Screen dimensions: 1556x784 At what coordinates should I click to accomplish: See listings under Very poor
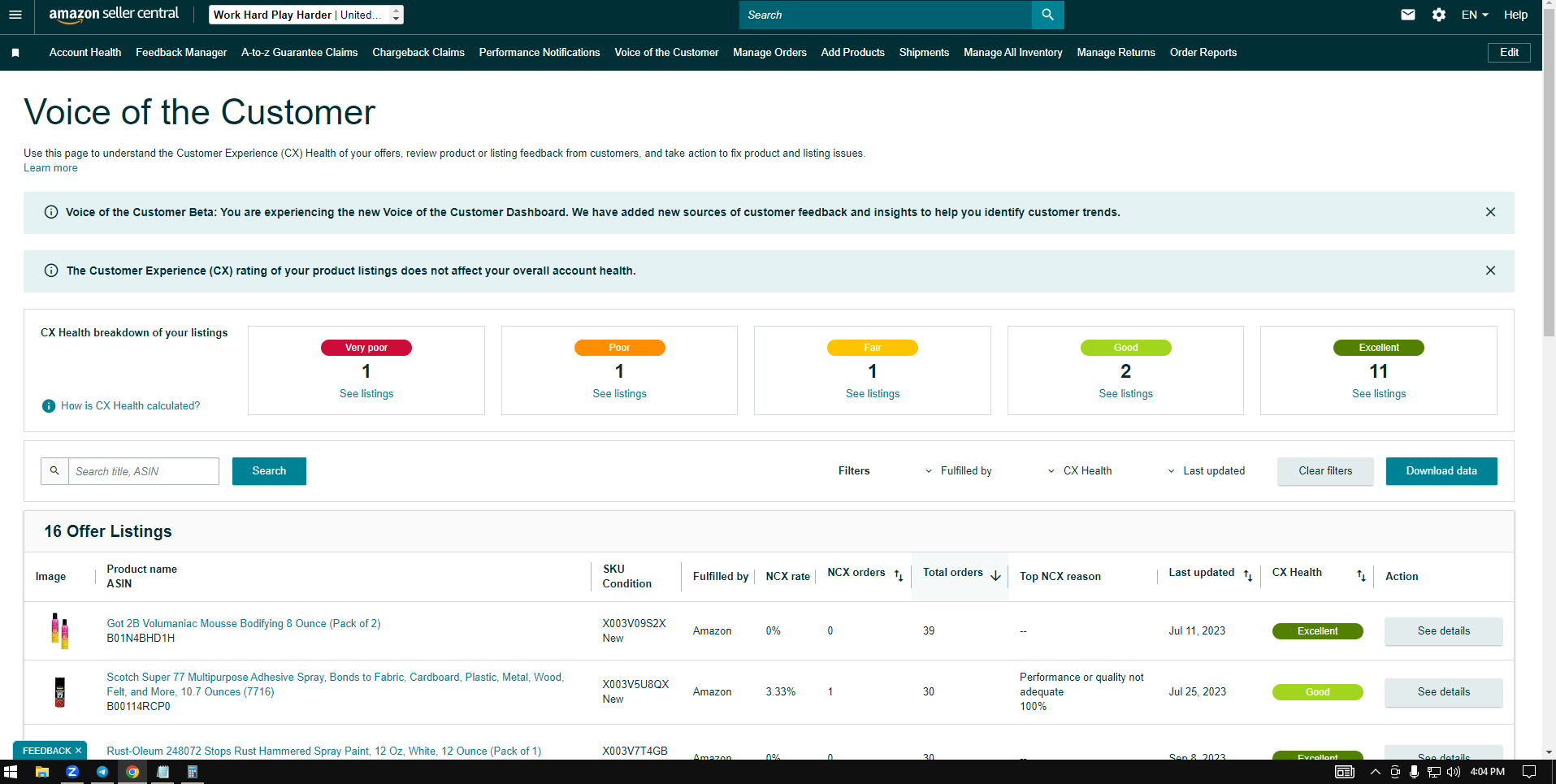[x=366, y=394]
